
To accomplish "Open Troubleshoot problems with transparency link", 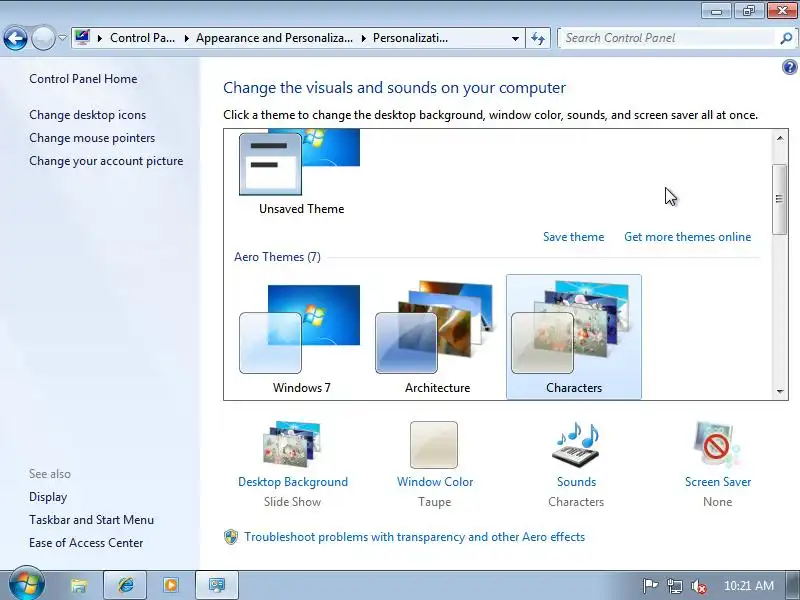I will pyautogui.click(x=414, y=537).
